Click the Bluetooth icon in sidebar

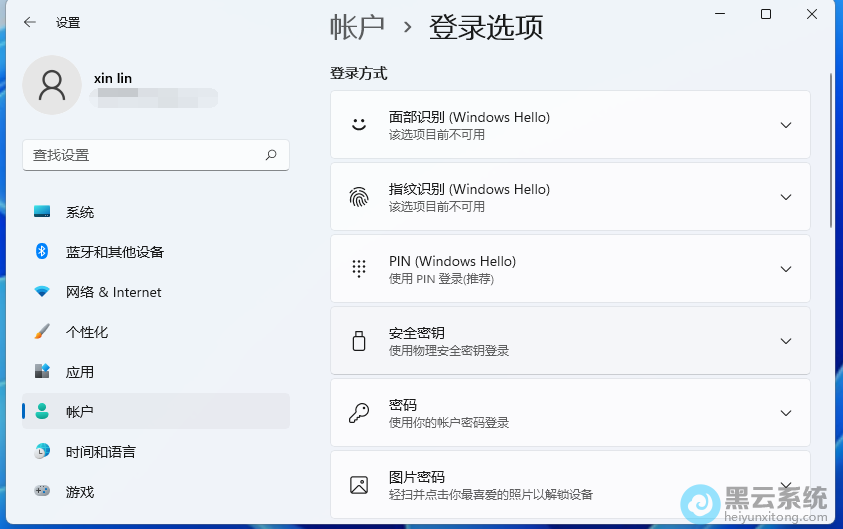click(42, 251)
